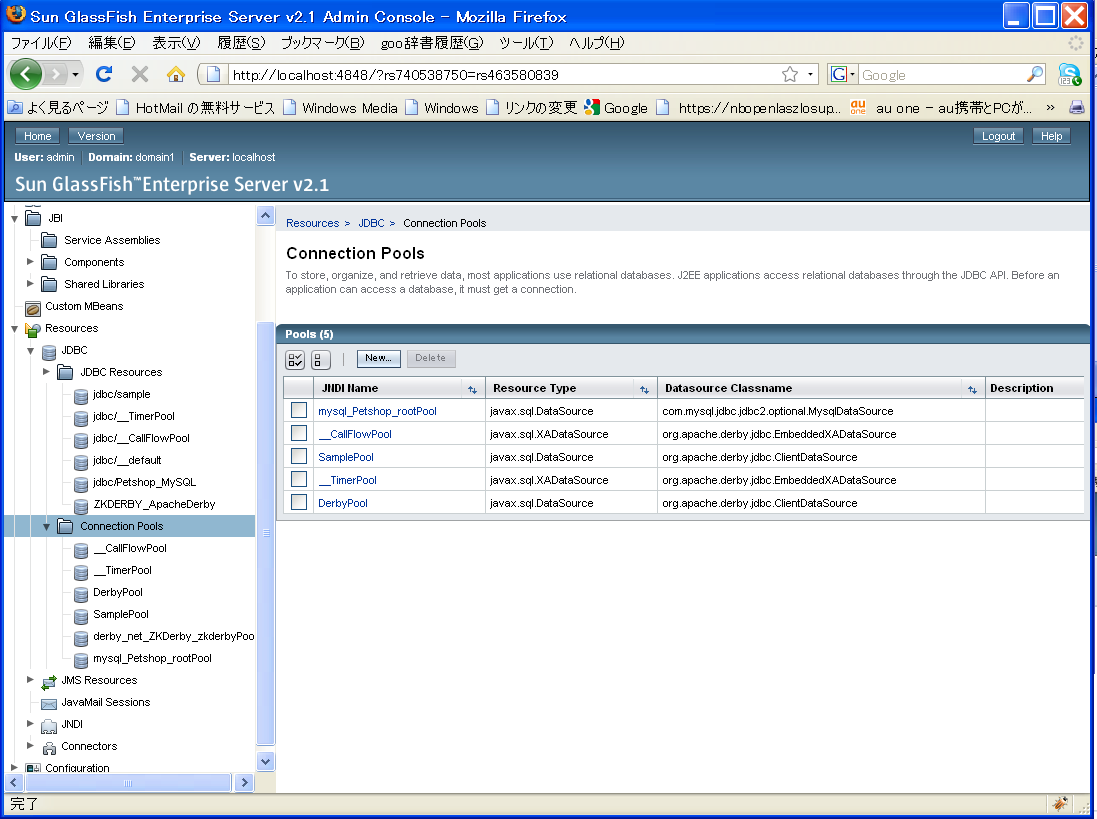Click the Connection Pools folder icon in tree
Screen dimensions: 1097x819
(x=65, y=527)
